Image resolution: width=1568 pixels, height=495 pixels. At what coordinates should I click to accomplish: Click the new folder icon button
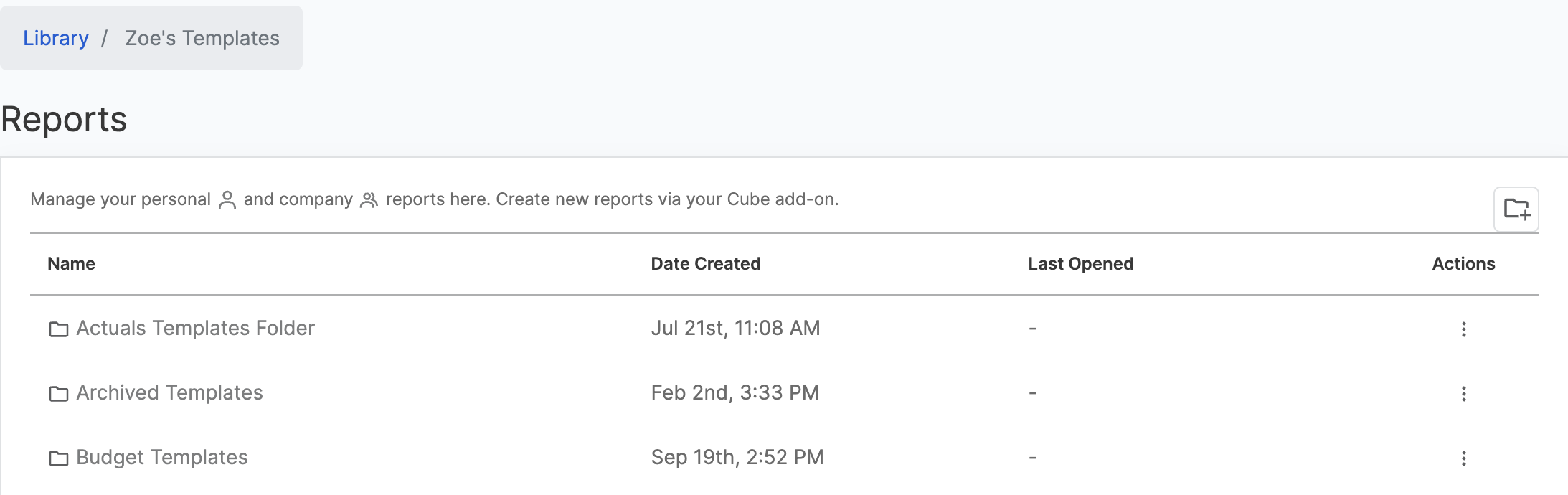(x=1516, y=209)
